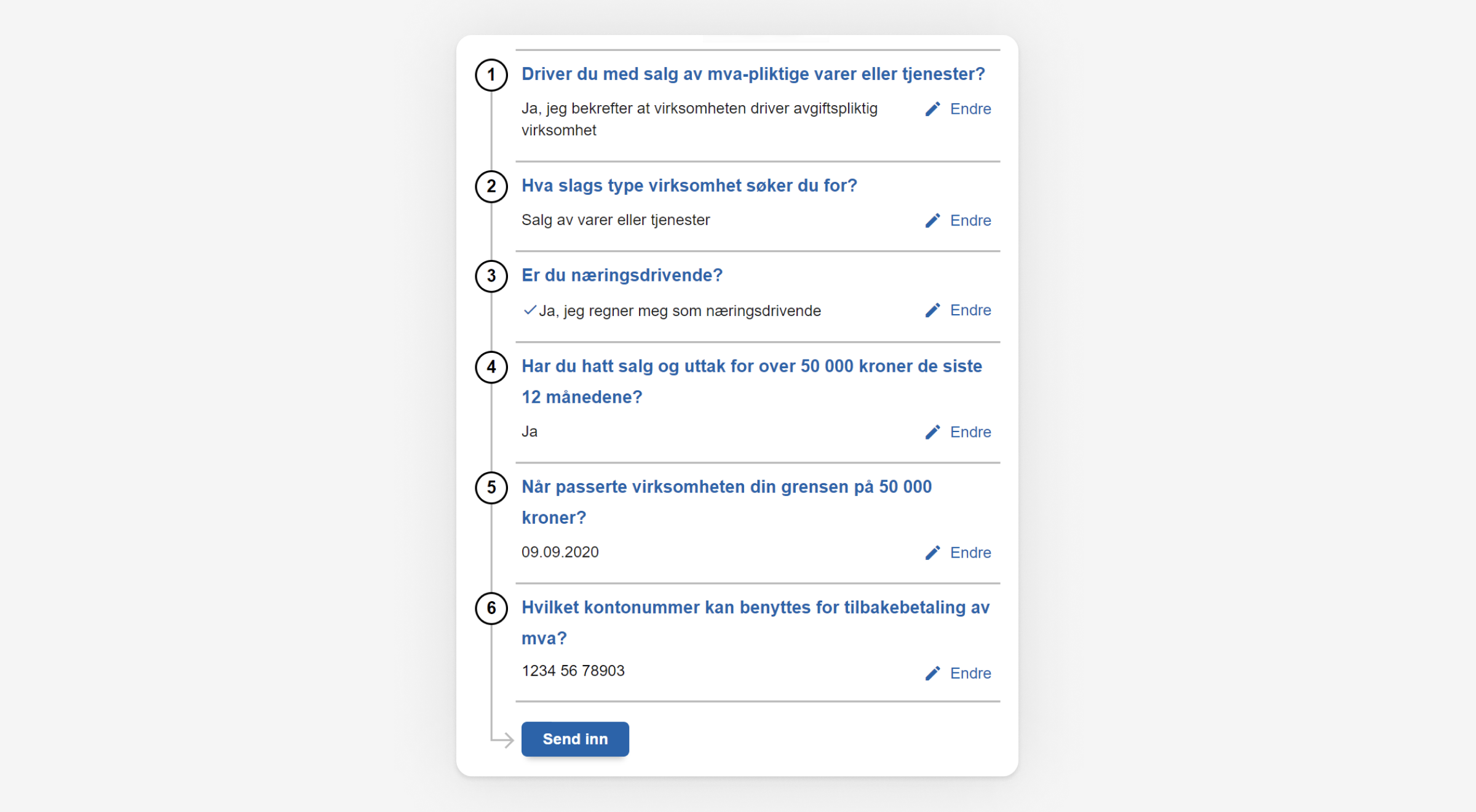This screenshot has width=1476, height=812.
Task: Click the pencil icon beside the date 09.09.2020
Action: click(x=932, y=552)
